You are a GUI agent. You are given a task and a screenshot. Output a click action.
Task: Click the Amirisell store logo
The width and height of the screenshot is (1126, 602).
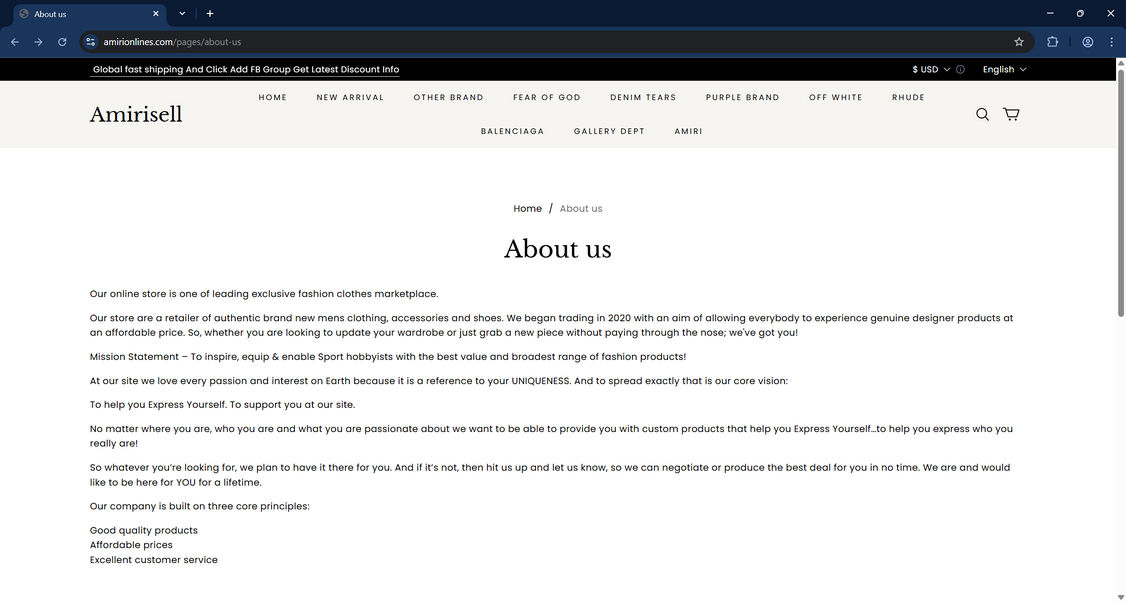click(136, 114)
